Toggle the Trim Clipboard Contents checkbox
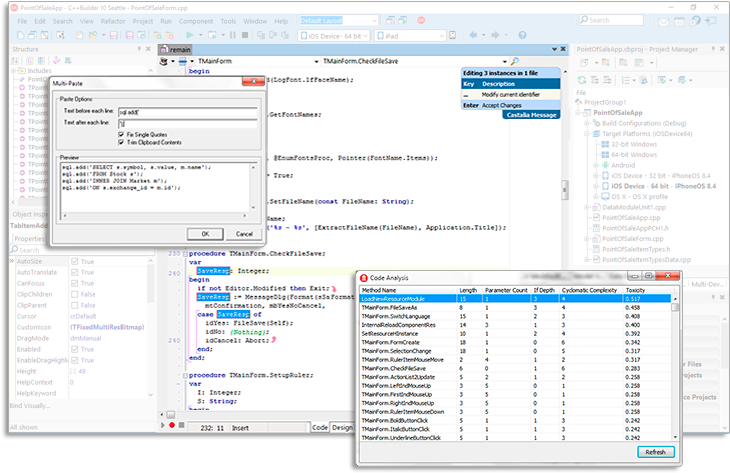 (121, 142)
